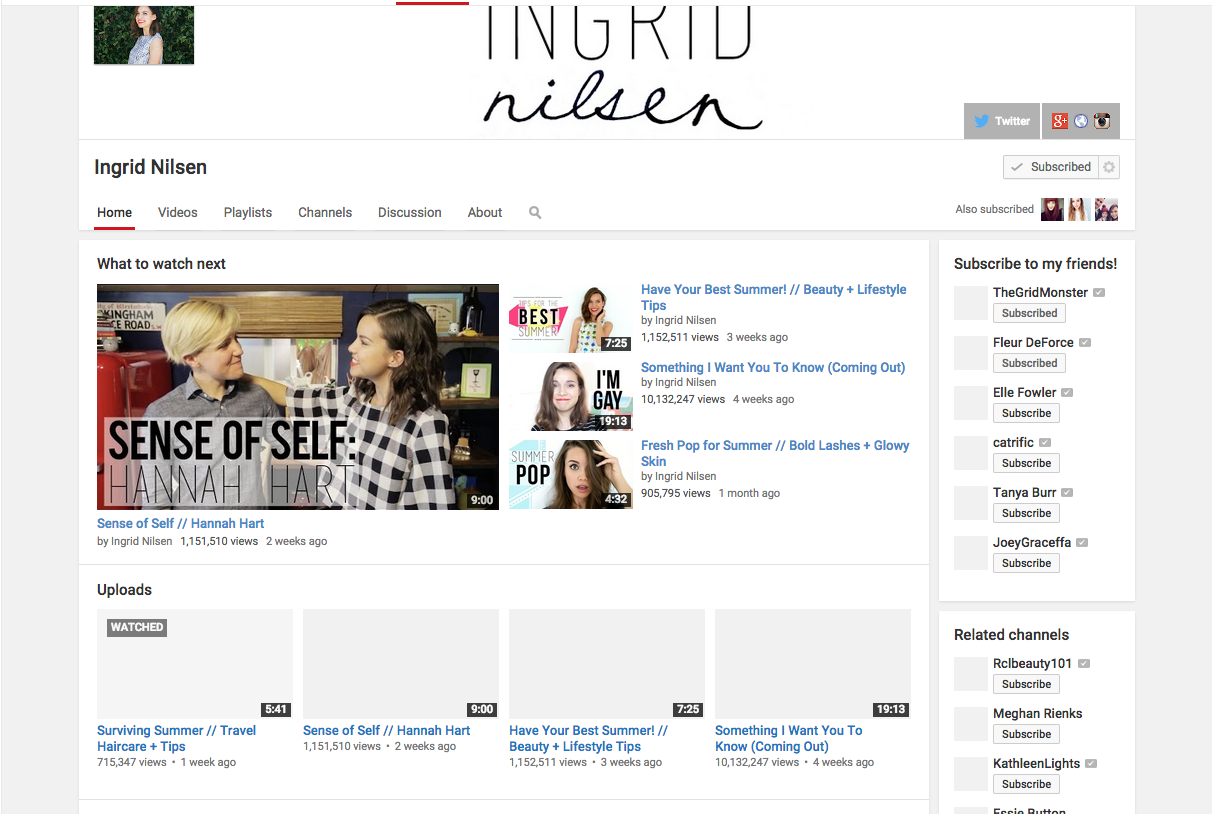The width and height of the screenshot is (1212, 814).
Task: Subscribe to Elle Fowler
Action: pyautogui.click(x=1026, y=413)
